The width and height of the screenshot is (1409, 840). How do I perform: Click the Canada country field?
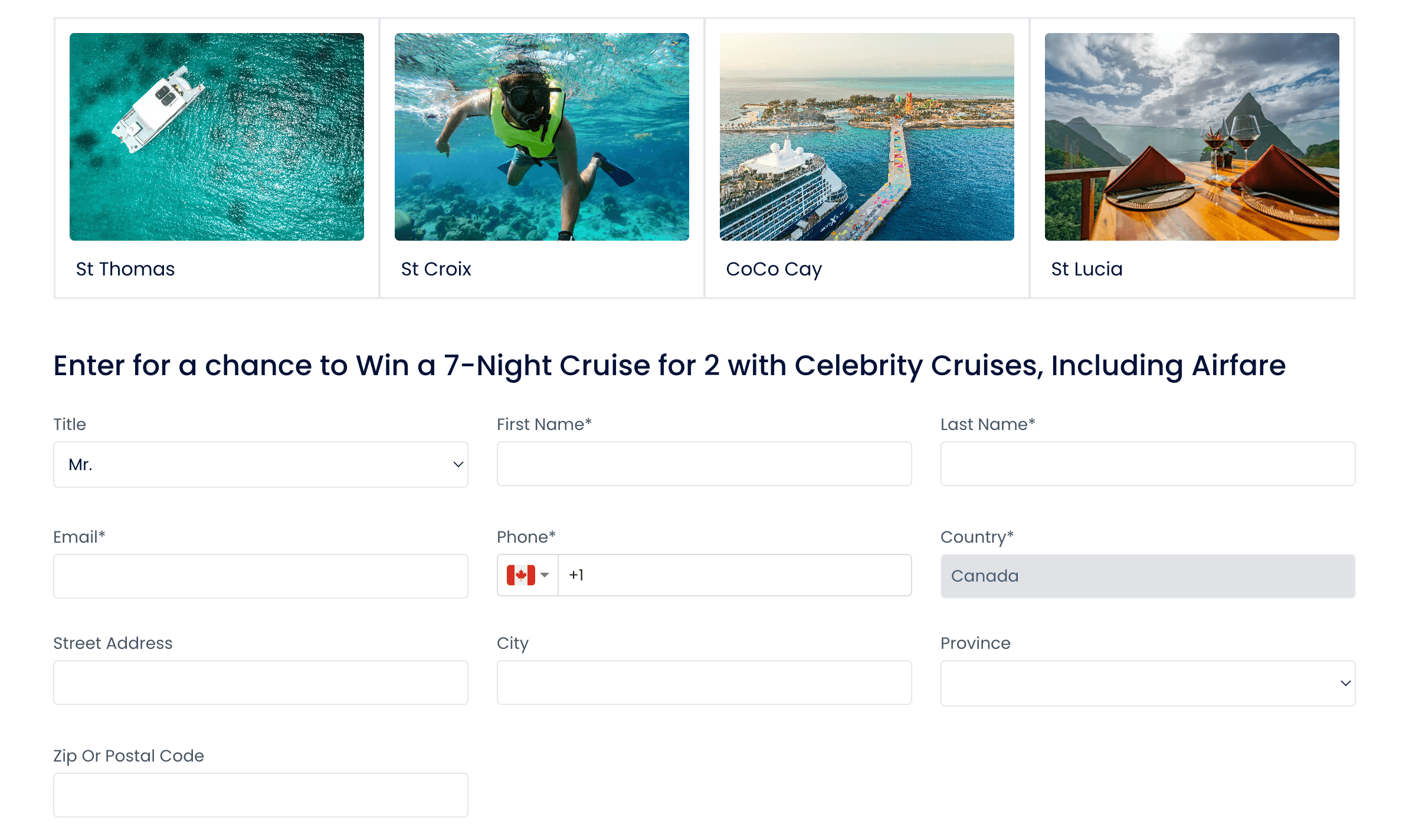pyautogui.click(x=1147, y=576)
